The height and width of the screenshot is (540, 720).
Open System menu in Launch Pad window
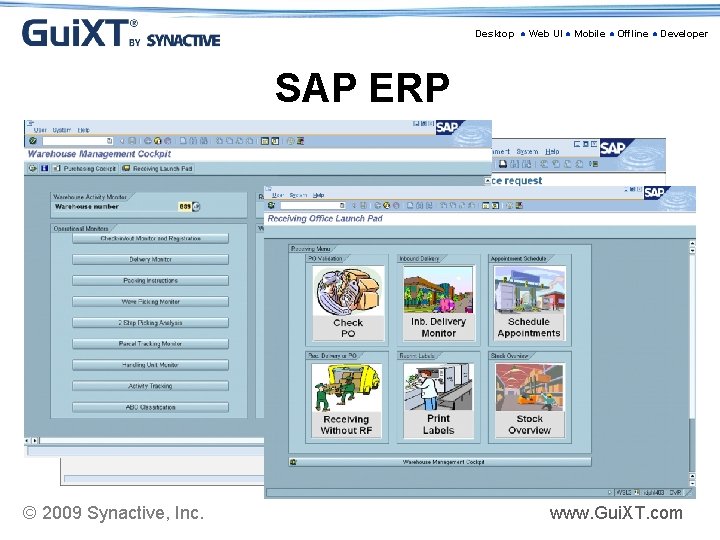[298, 195]
